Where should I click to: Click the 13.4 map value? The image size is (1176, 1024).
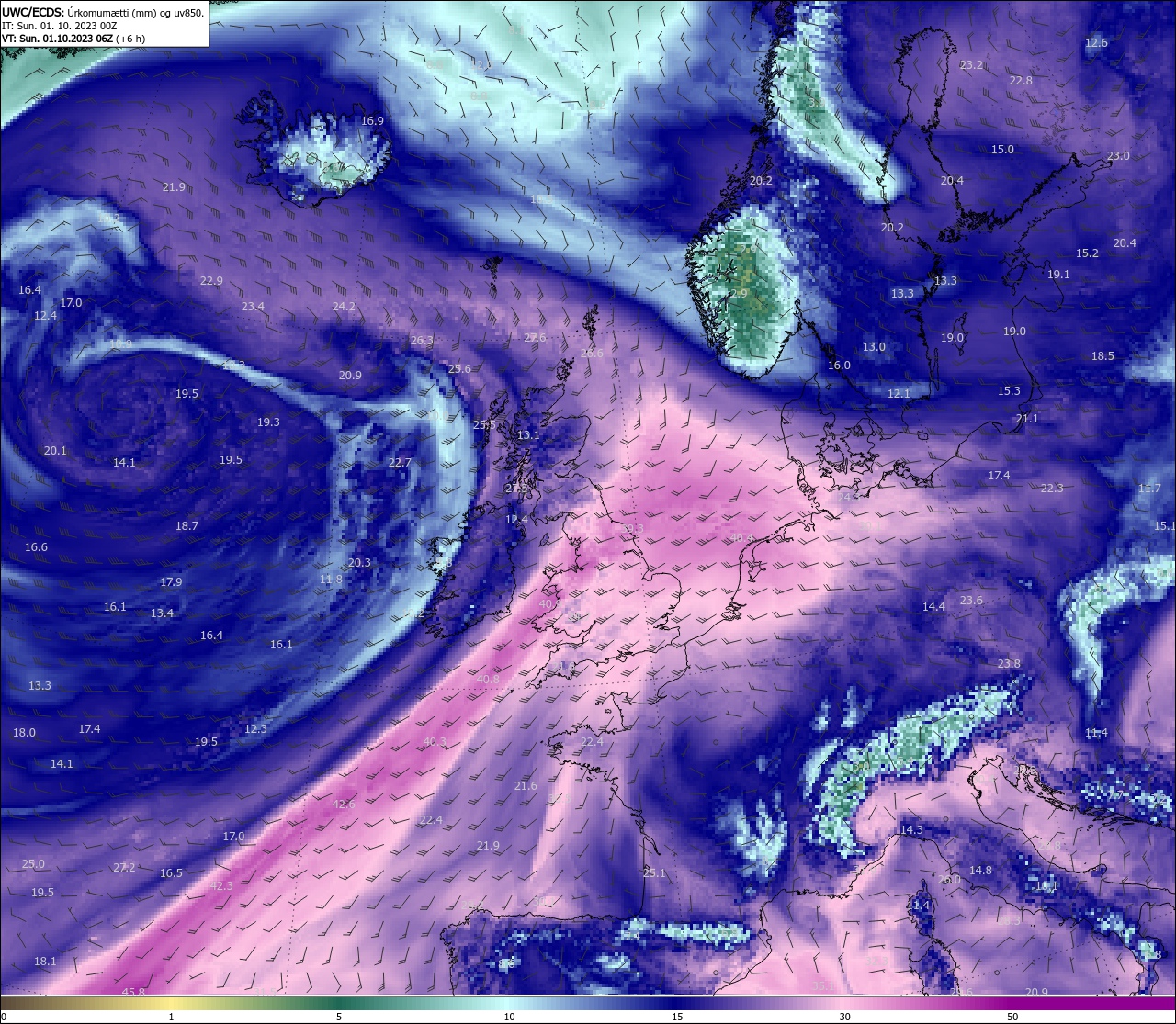[162, 613]
